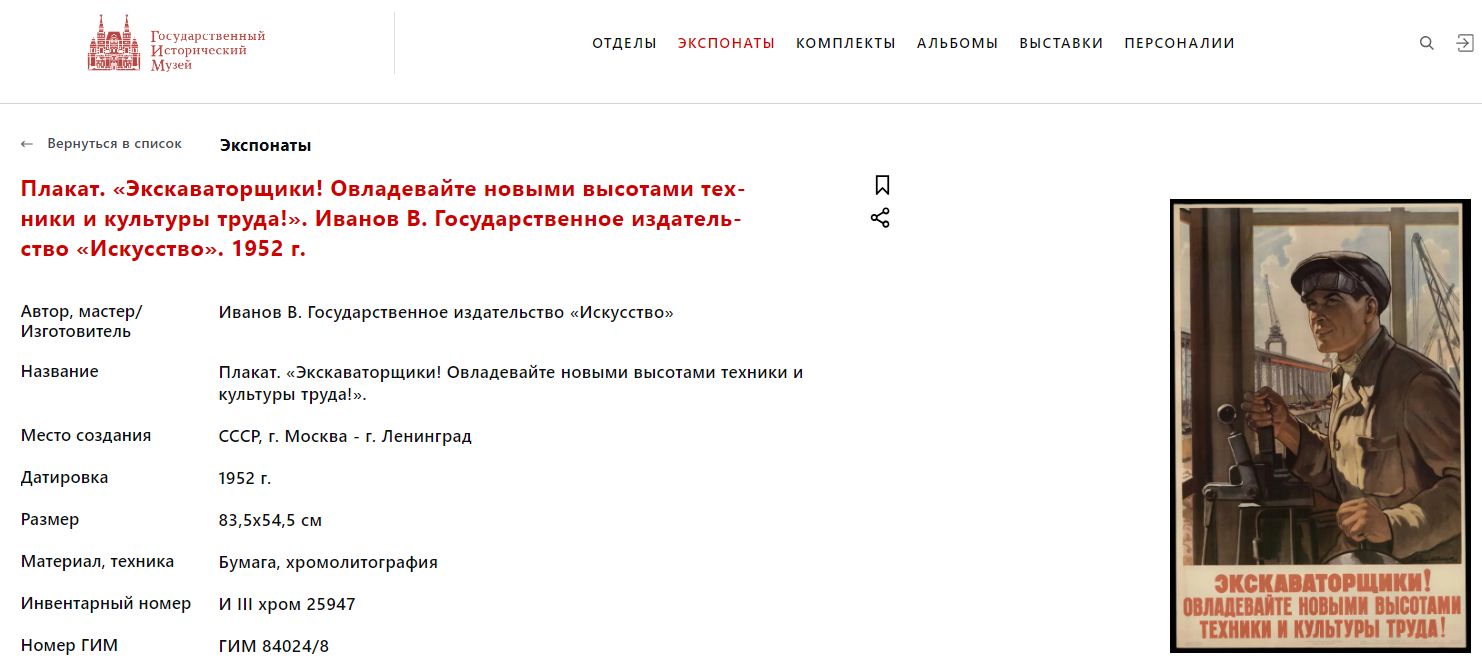Open the КОМПЛЕКТЫ section

pos(846,43)
